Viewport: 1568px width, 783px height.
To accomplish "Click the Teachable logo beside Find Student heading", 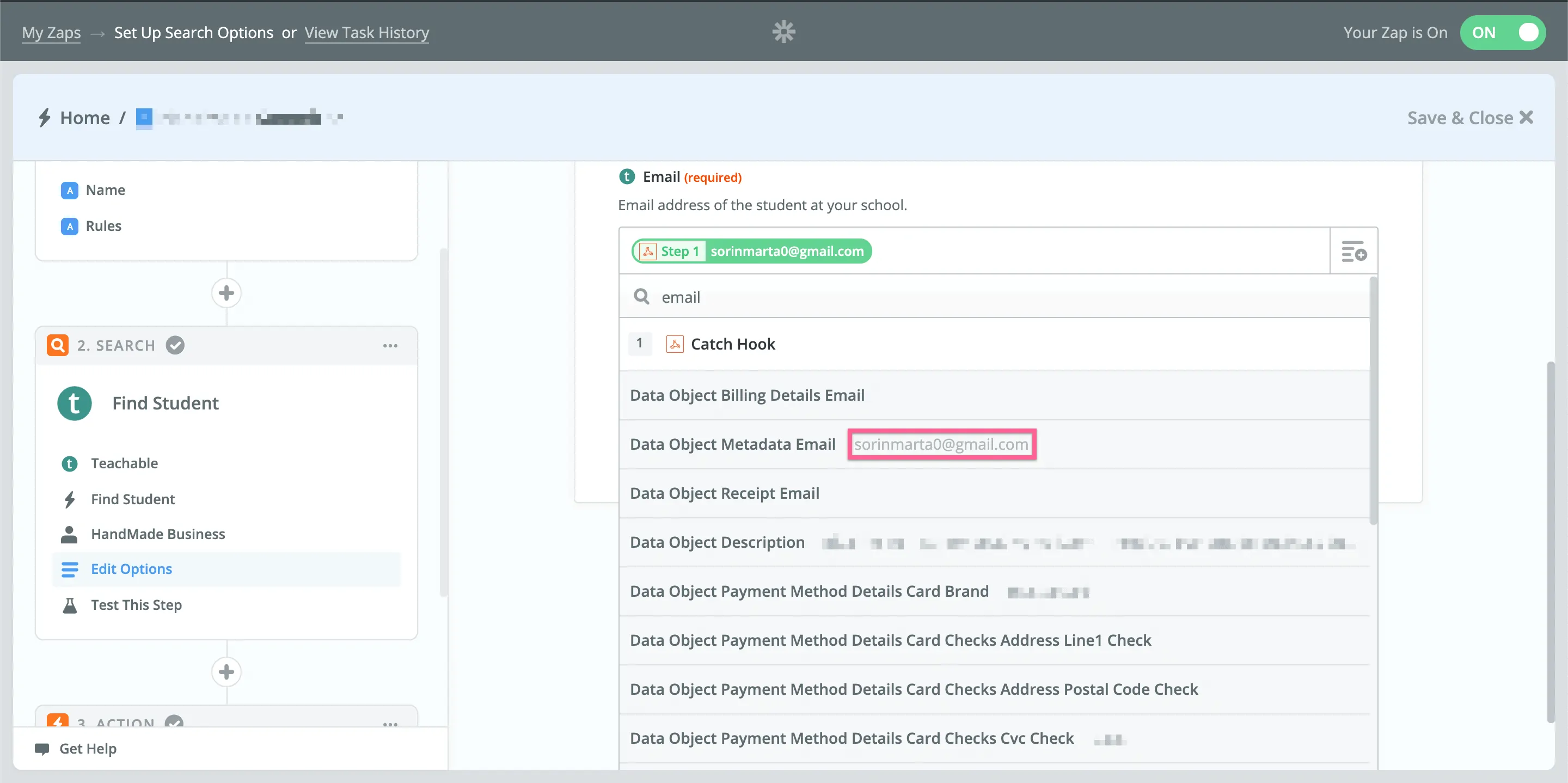I will coord(74,403).
